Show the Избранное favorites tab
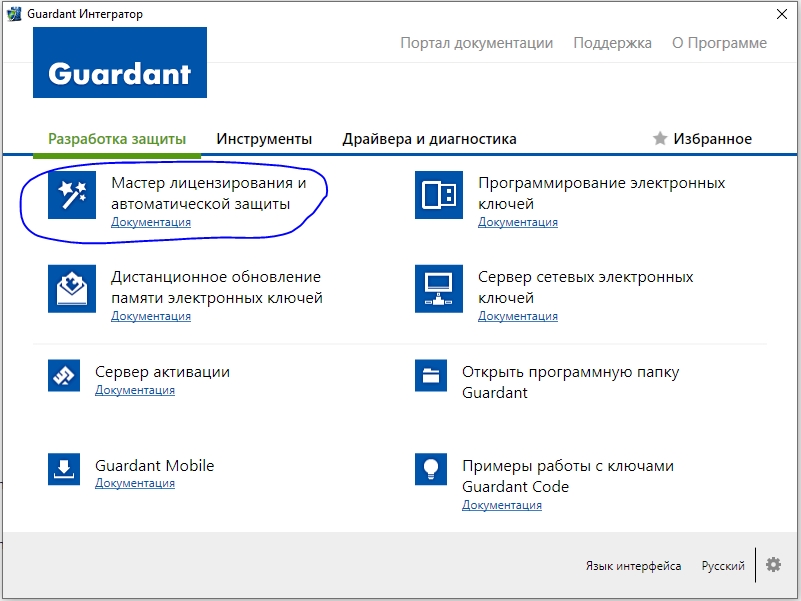The image size is (801, 601). point(702,139)
